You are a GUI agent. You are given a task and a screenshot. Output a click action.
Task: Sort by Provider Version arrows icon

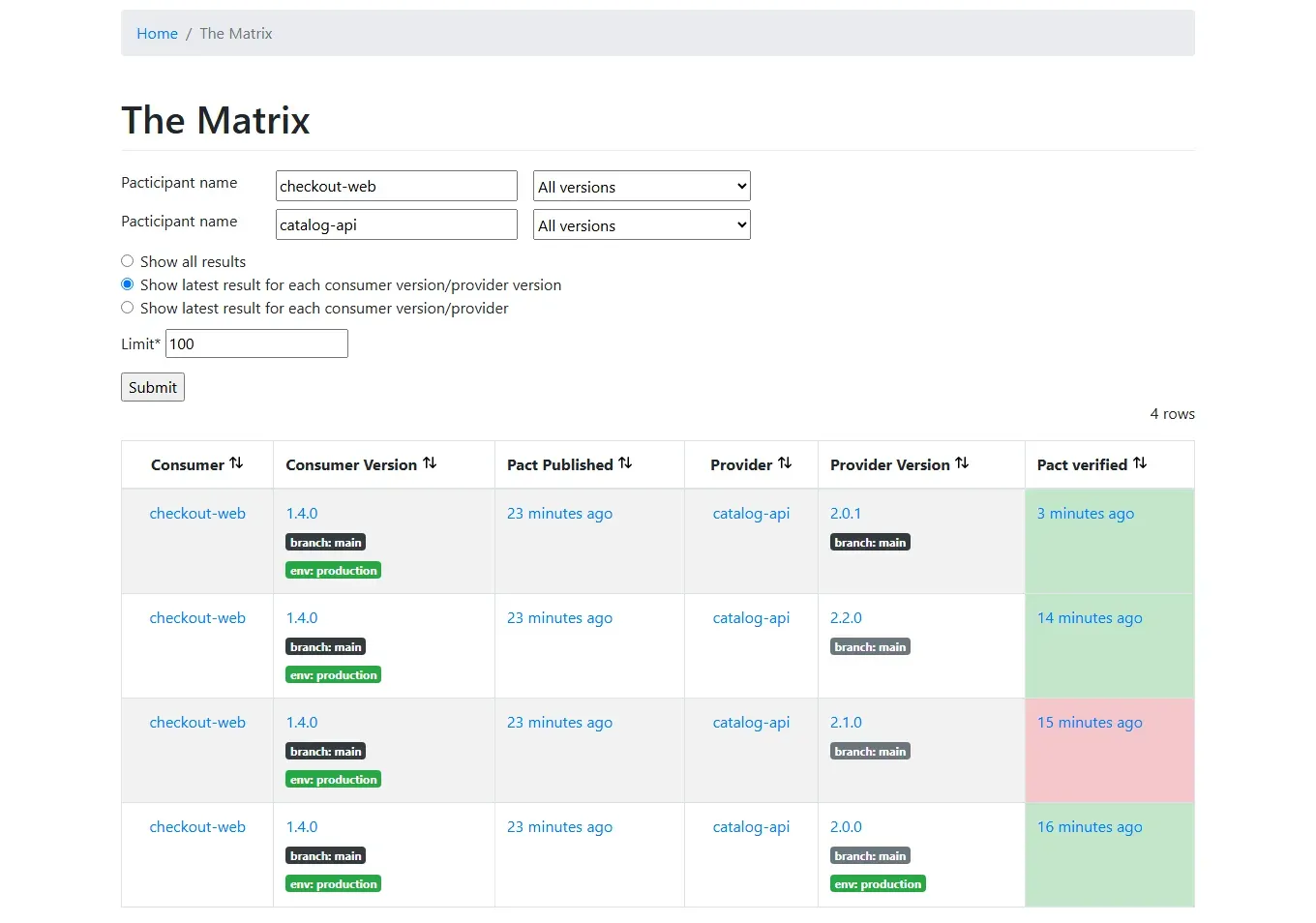[x=962, y=463]
